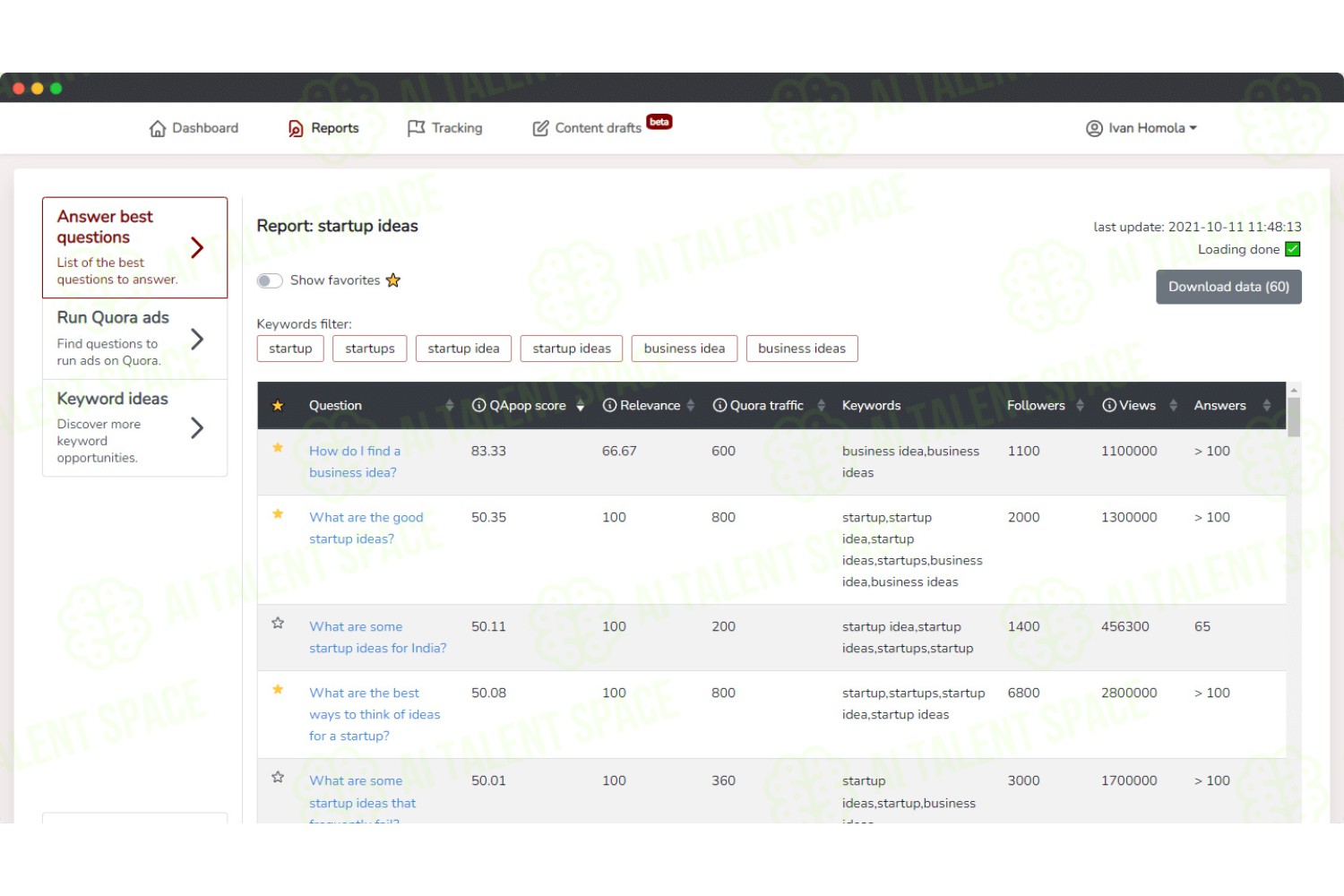The height and width of the screenshot is (896, 1344).
Task: Open the Dashboard tab
Action: (194, 128)
